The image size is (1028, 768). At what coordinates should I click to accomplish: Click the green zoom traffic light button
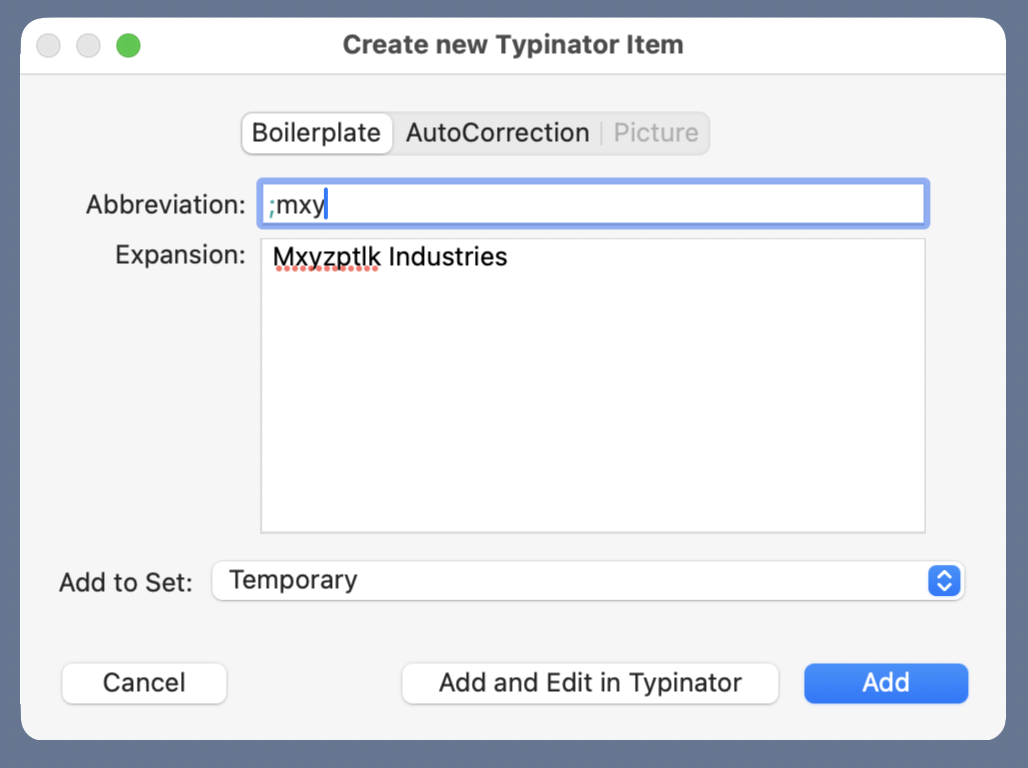pyautogui.click(x=128, y=45)
